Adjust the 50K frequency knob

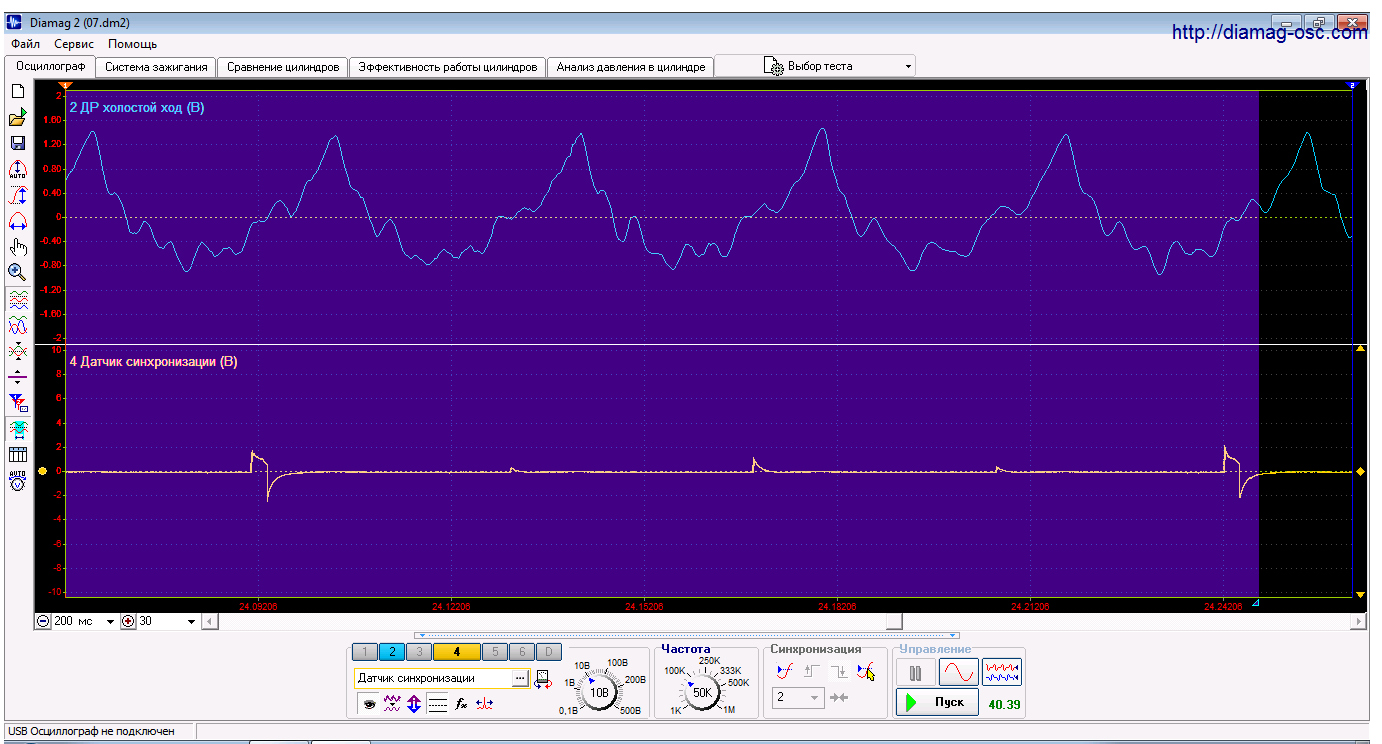pyautogui.click(x=702, y=692)
